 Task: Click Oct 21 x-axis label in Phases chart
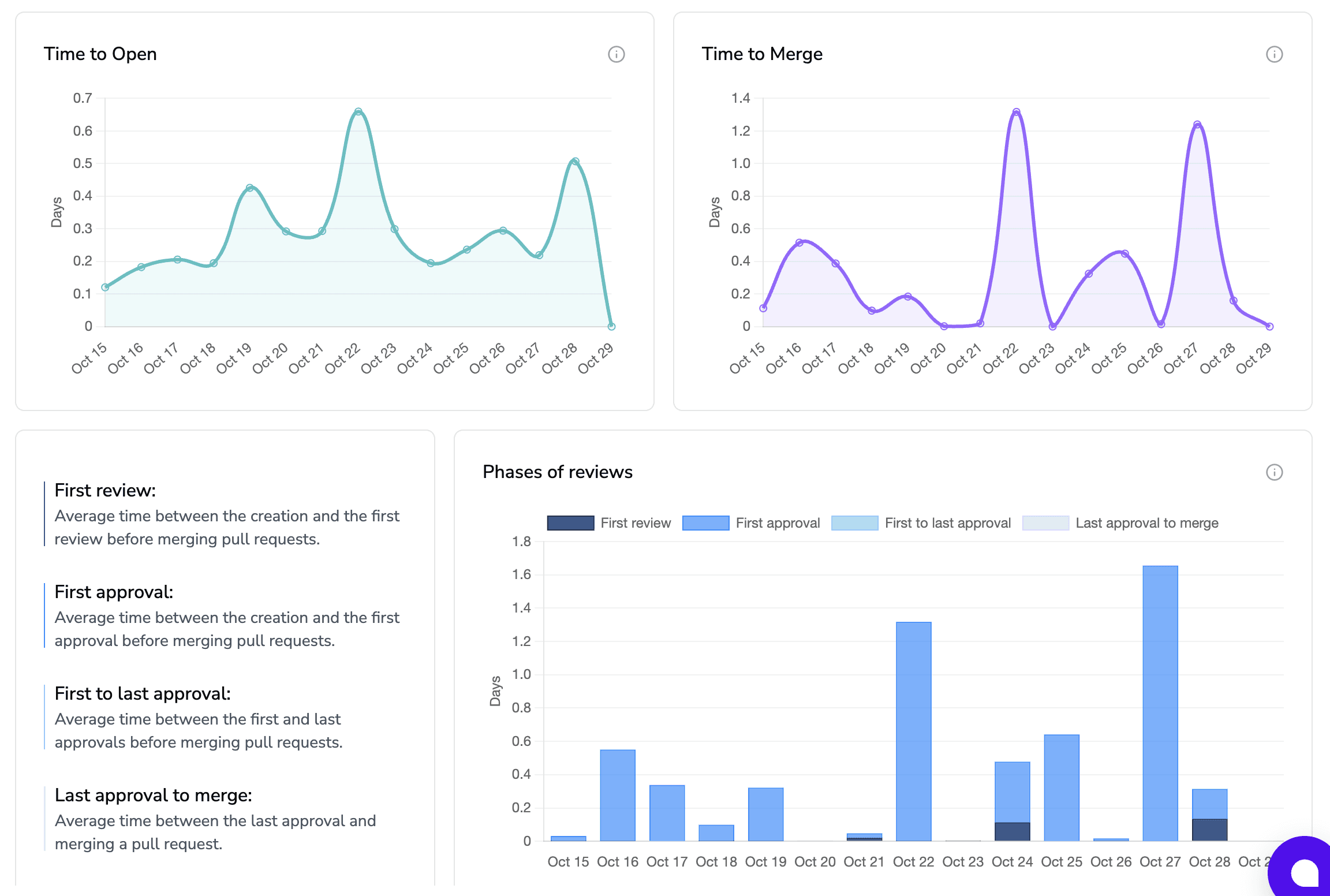864,862
